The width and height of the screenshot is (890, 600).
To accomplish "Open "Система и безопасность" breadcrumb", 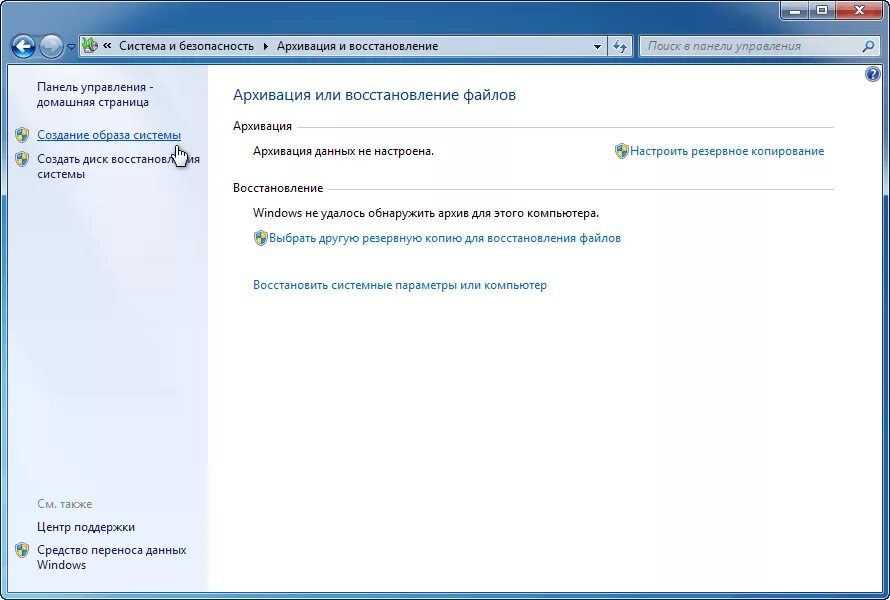I will pyautogui.click(x=186, y=46).
